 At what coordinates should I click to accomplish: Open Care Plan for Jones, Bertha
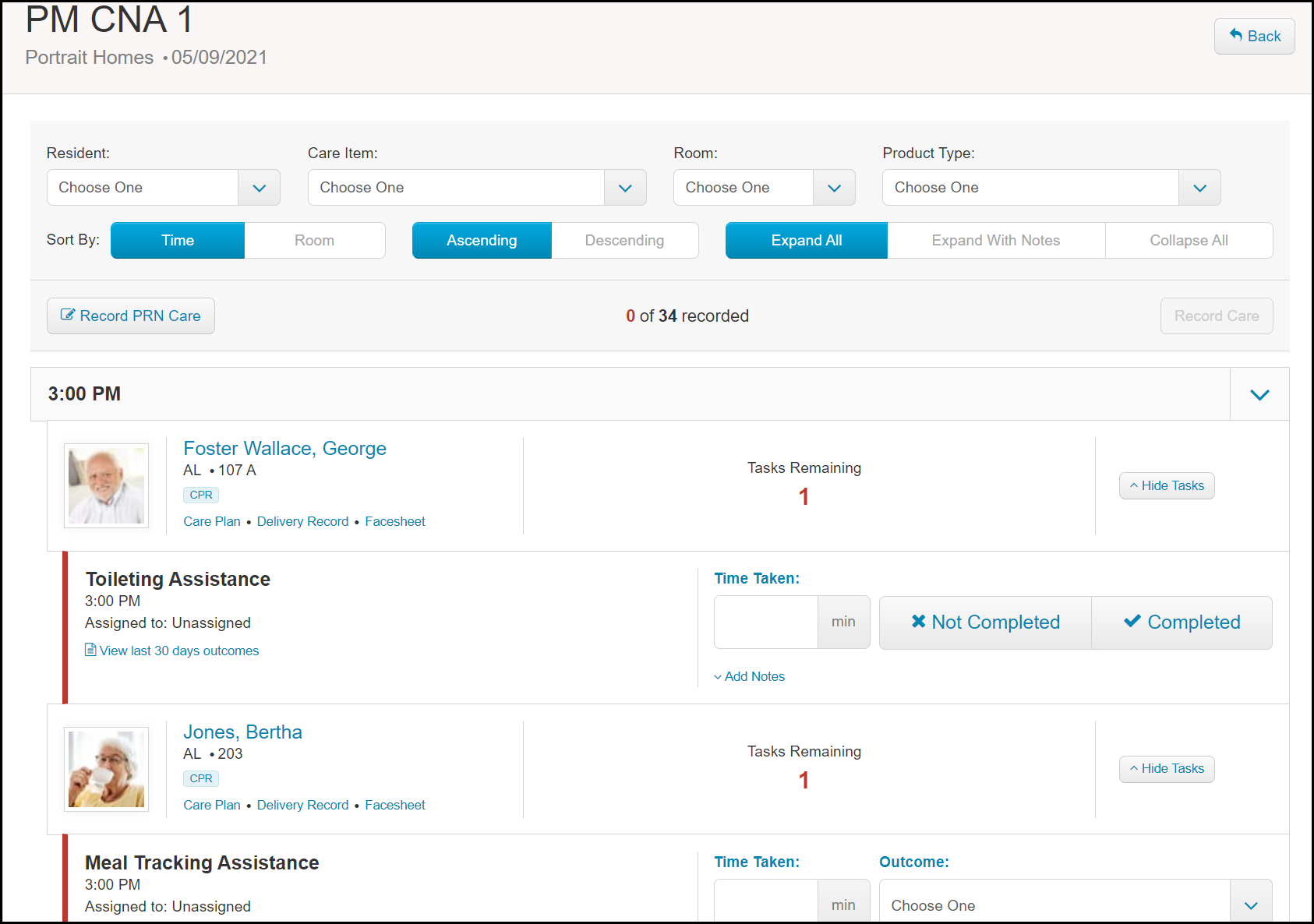click(x=212, y=805)
